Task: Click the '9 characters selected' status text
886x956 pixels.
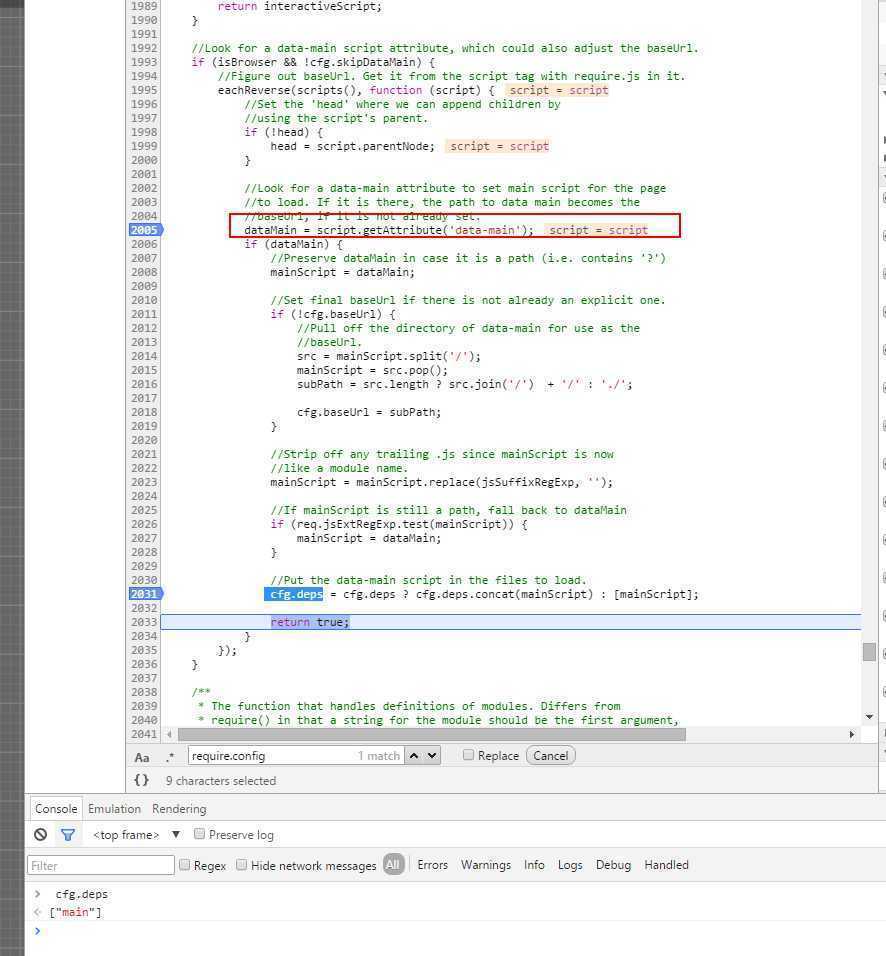Action: point(221,780)
